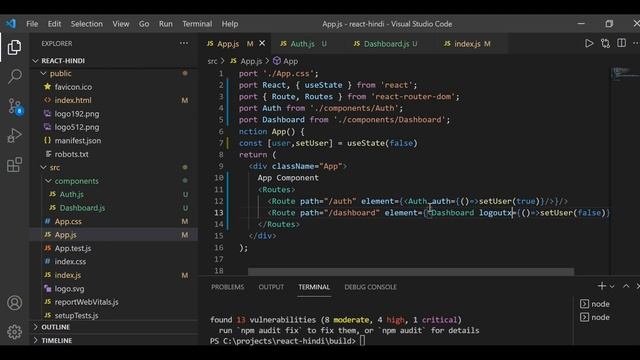Open the Explorer view in activity bar

(x=14, y=47)
